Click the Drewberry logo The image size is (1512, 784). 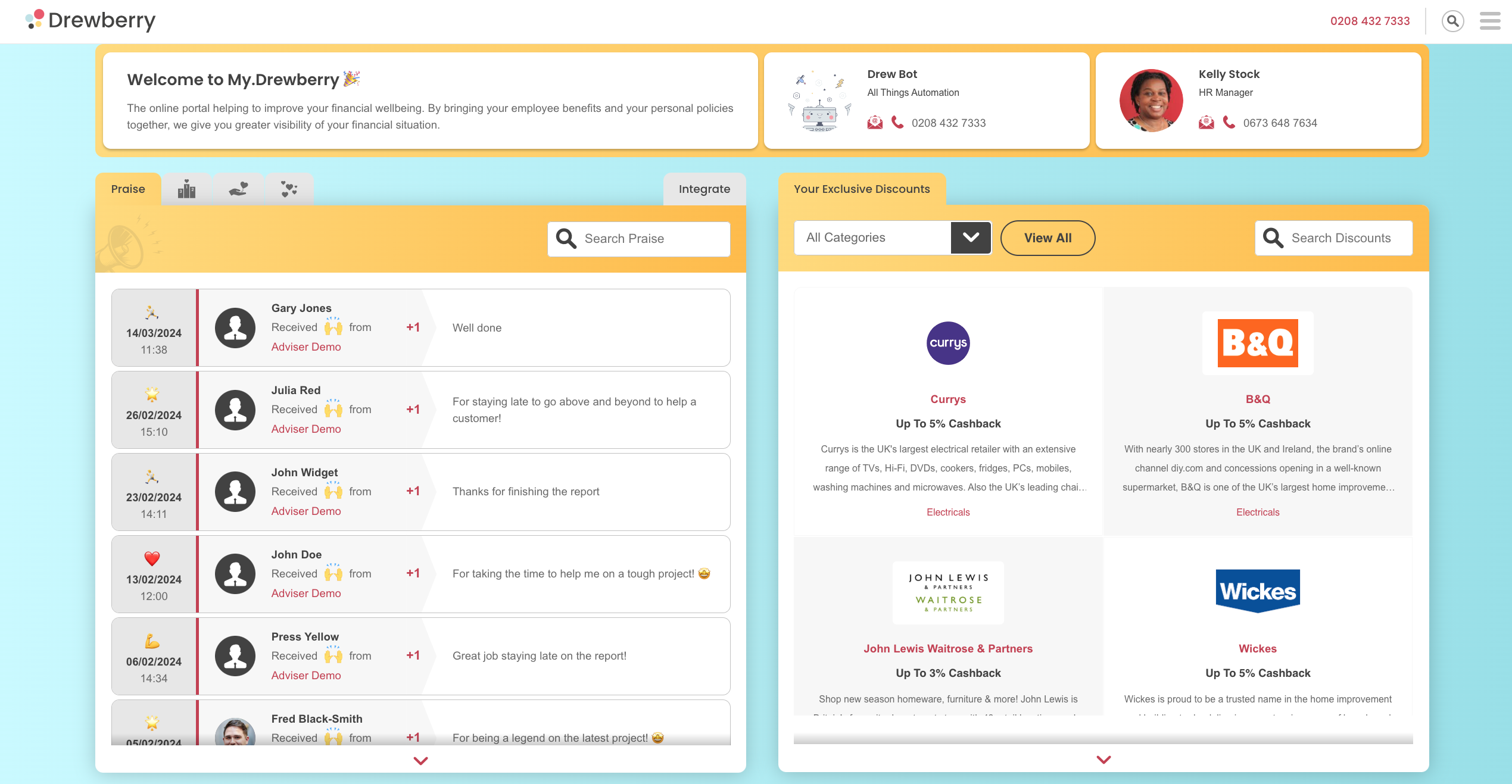point(91,20)
